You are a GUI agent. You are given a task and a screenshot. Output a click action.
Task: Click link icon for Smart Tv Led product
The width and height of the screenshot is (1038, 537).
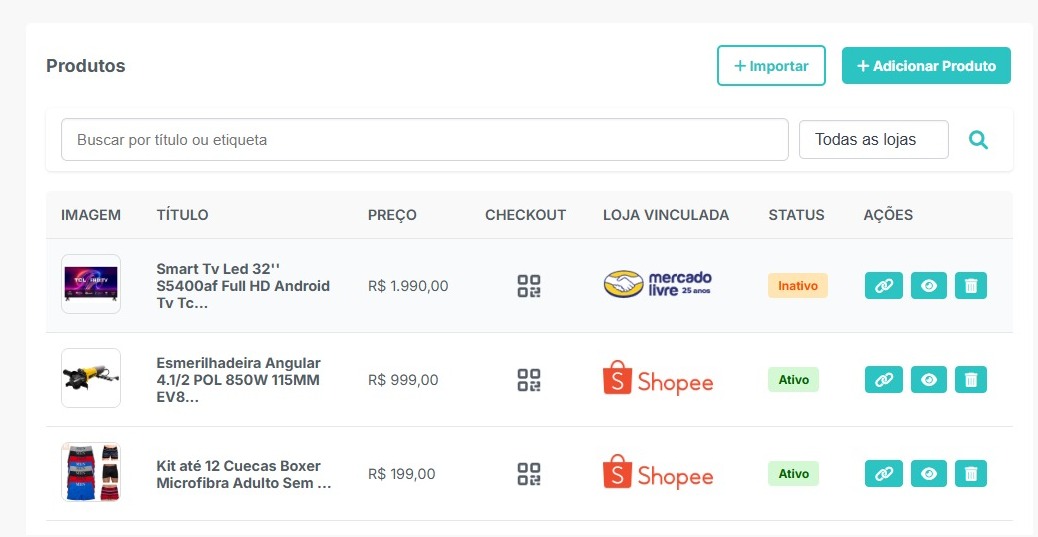[883, 286]
